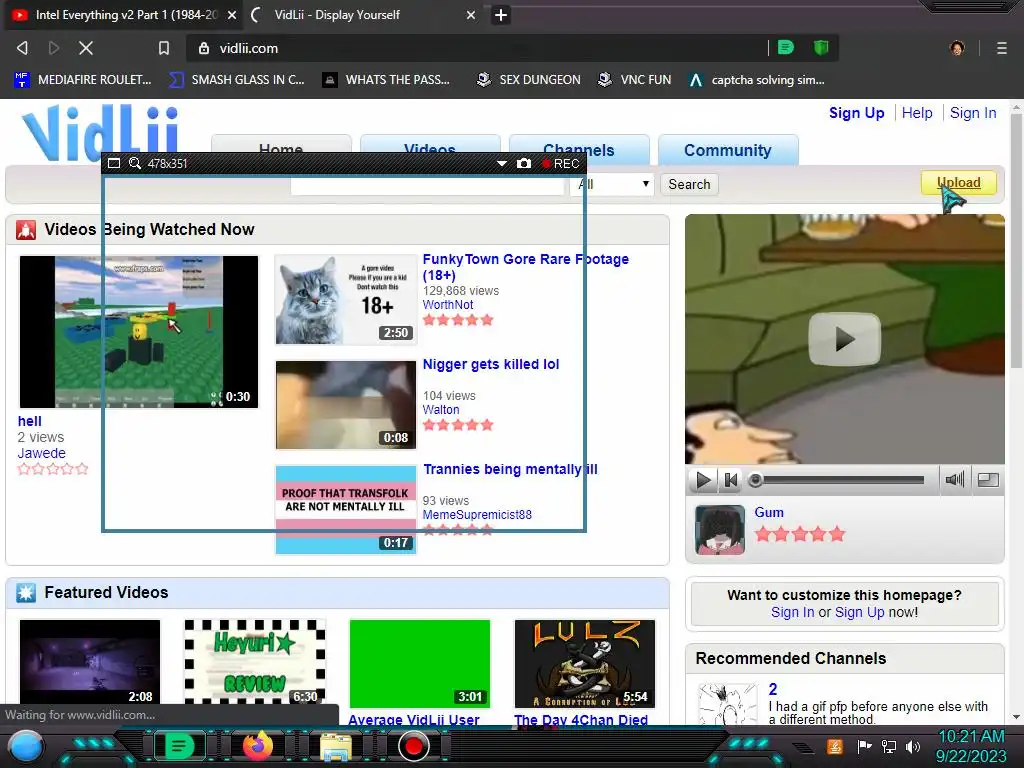Click the player skip-to-start button
The width and height of the screenshot is (1024, 768).
tap(731, 481)
